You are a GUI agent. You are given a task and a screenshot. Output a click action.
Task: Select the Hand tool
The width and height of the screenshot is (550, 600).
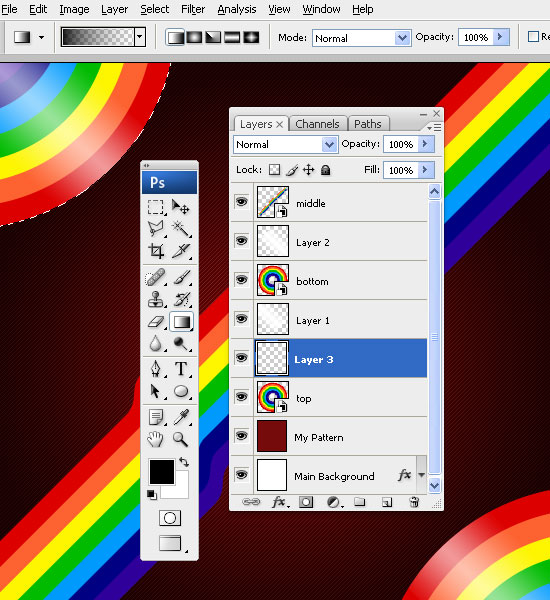[x=155, y=439]
